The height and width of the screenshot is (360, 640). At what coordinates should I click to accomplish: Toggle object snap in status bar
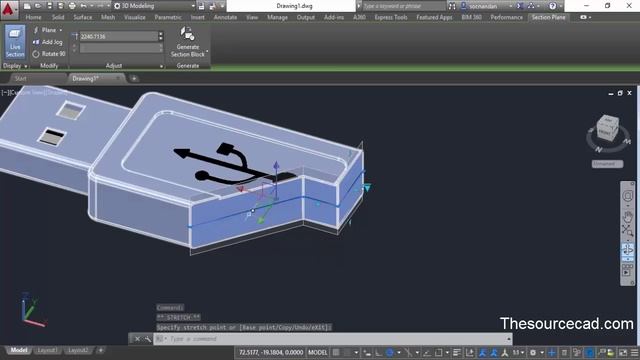click(438, 352)
